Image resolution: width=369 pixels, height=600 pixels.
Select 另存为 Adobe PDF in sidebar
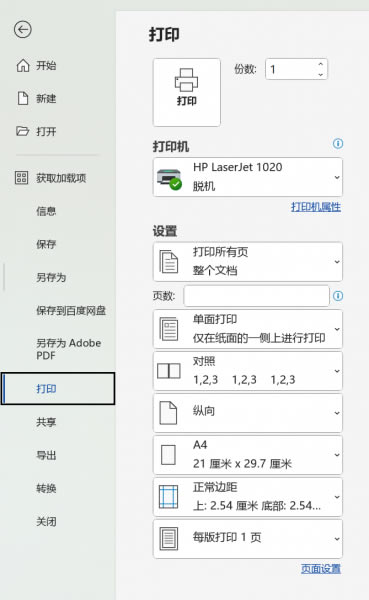tap(69, 349)
